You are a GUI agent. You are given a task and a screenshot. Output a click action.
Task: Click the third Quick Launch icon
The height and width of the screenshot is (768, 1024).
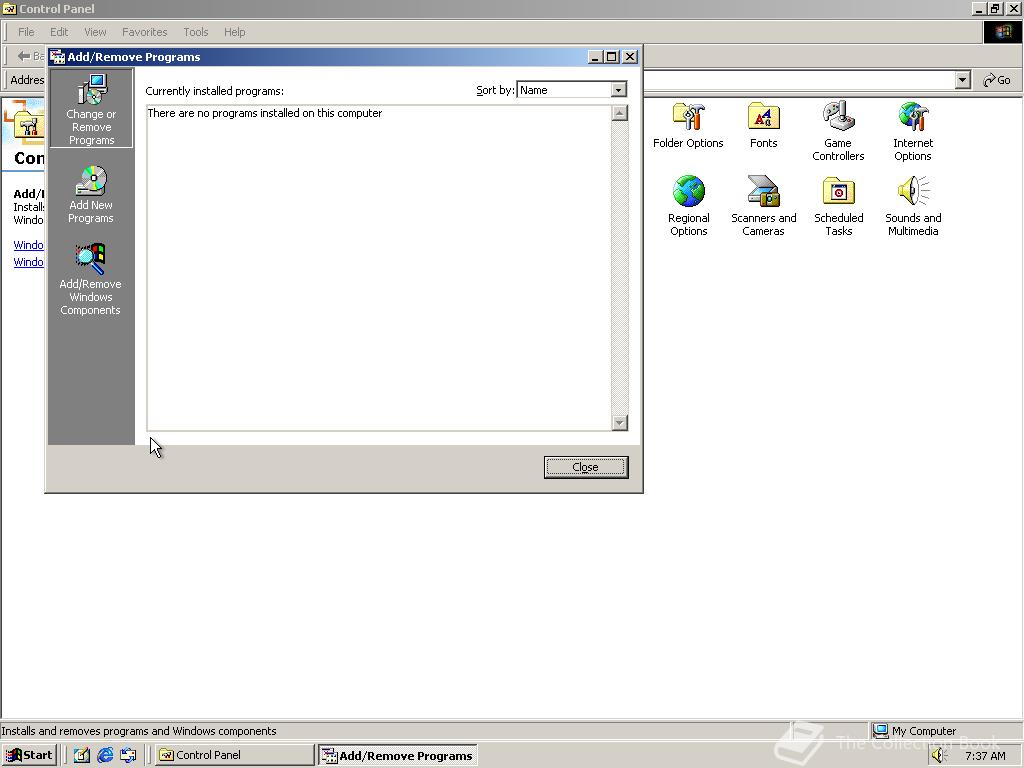point(128,755)
